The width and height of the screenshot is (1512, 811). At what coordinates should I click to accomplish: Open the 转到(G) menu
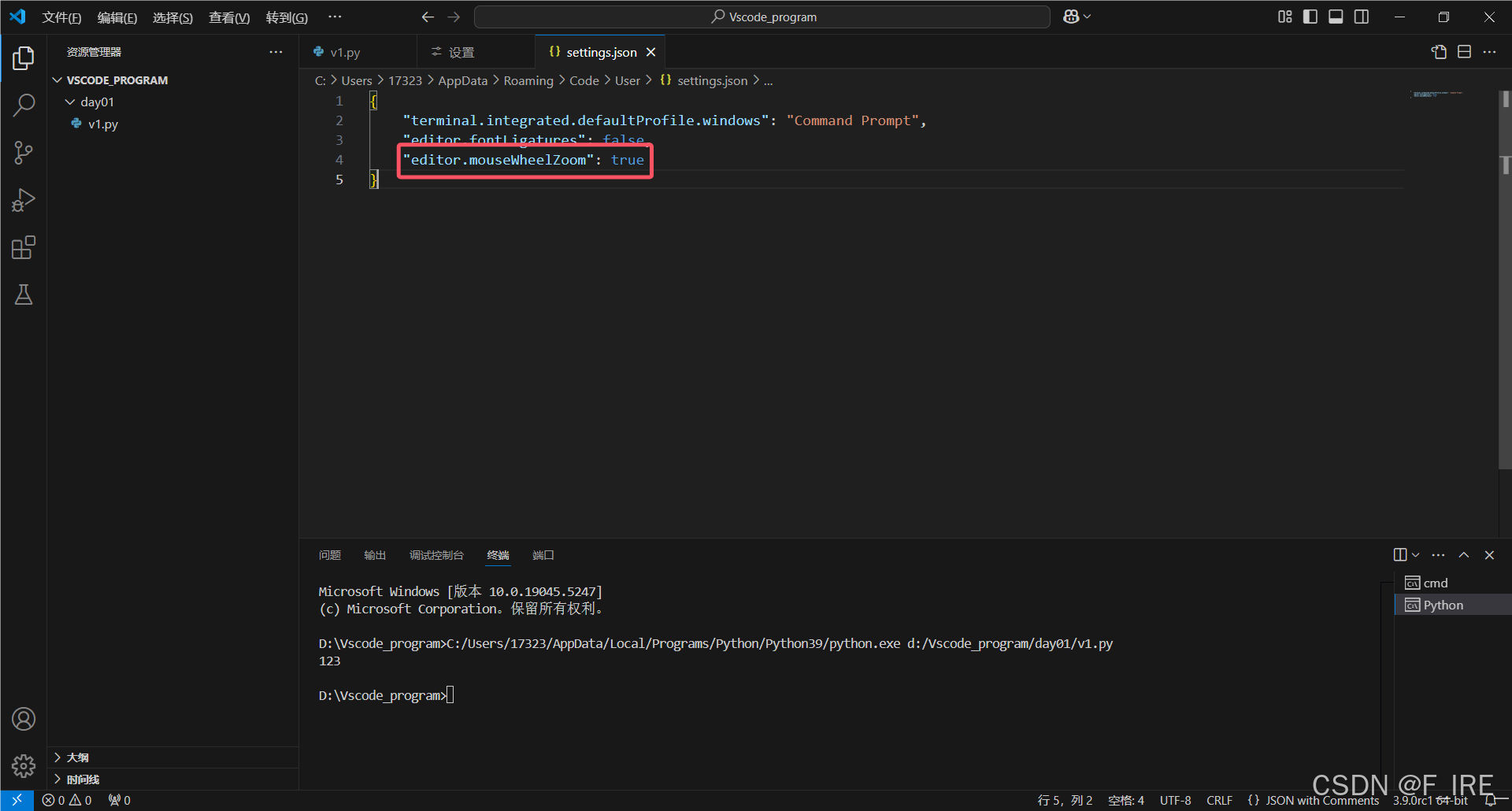click(x=287, y=17)
